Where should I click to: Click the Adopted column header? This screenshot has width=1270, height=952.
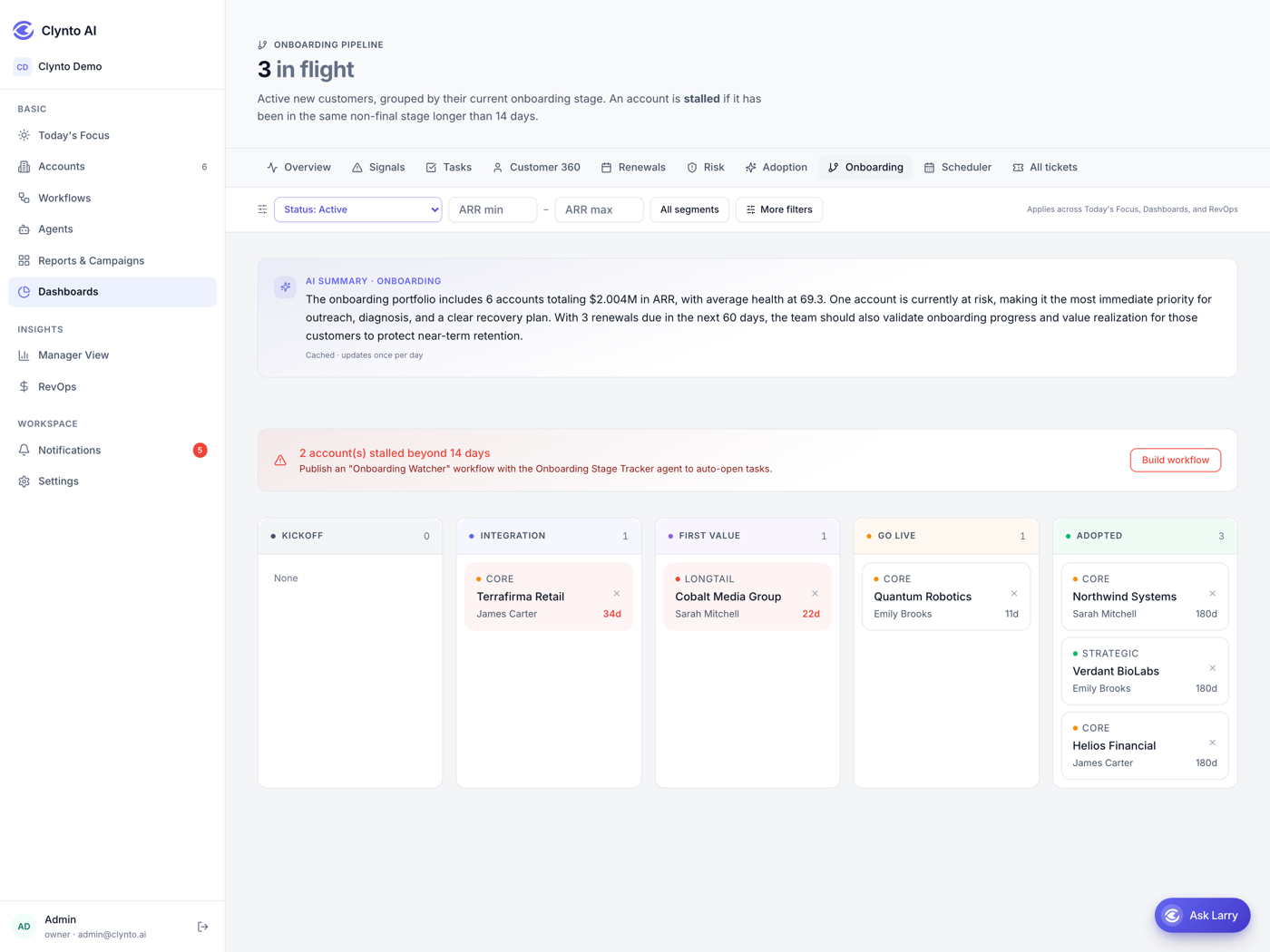coord(1145,536)
